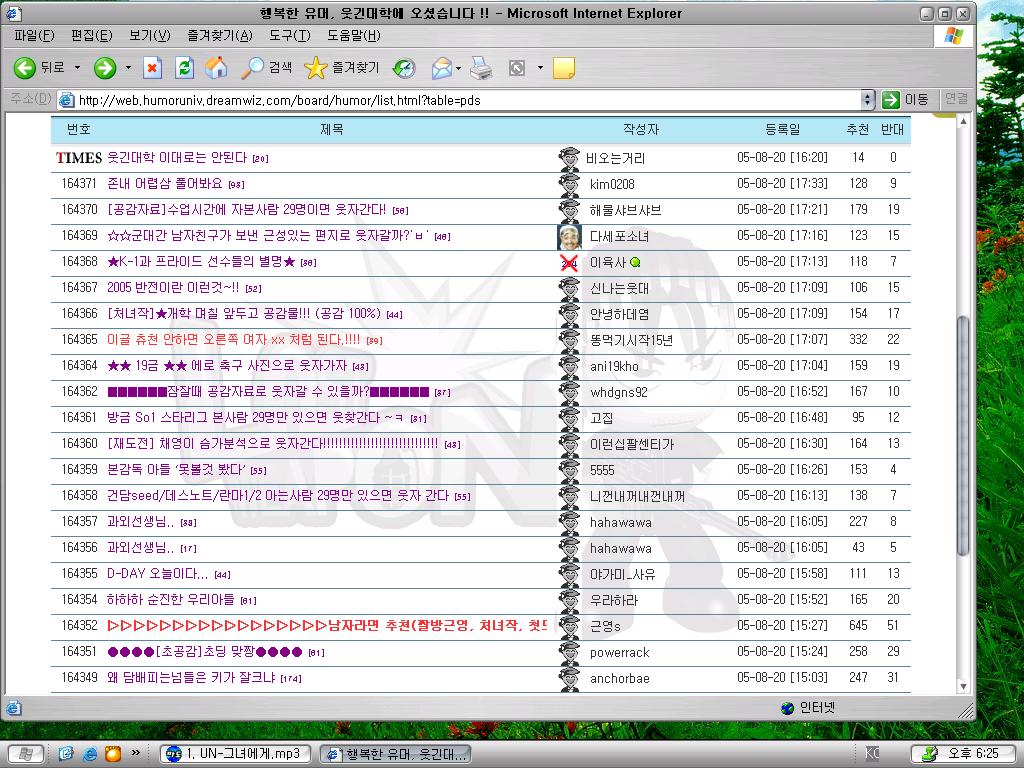This screenshot has width=1024, height=768.
Task: Click the address bar URL field
Action: (460, 100)
